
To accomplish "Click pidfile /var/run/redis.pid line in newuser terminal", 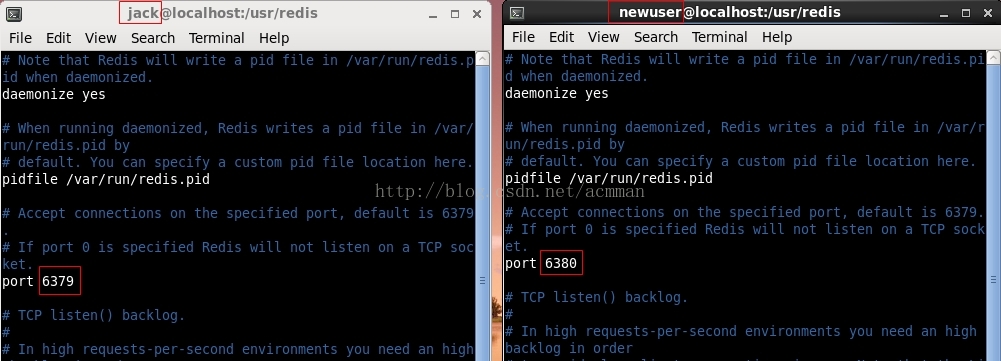I will [x=609, y=178].
